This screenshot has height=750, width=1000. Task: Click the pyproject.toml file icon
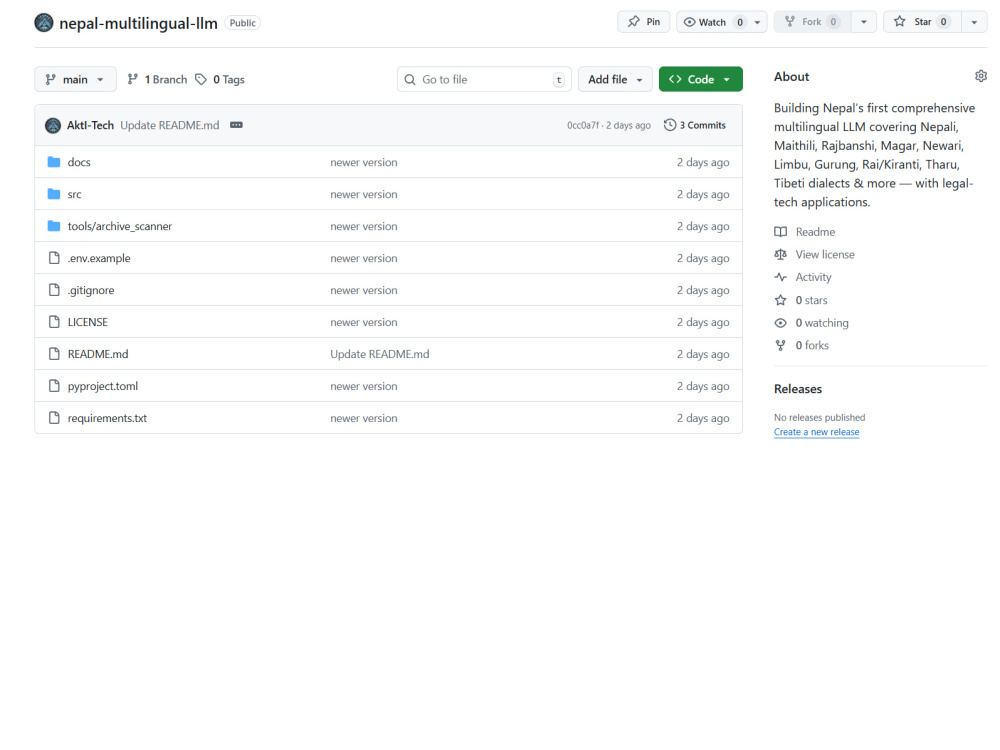54,386
